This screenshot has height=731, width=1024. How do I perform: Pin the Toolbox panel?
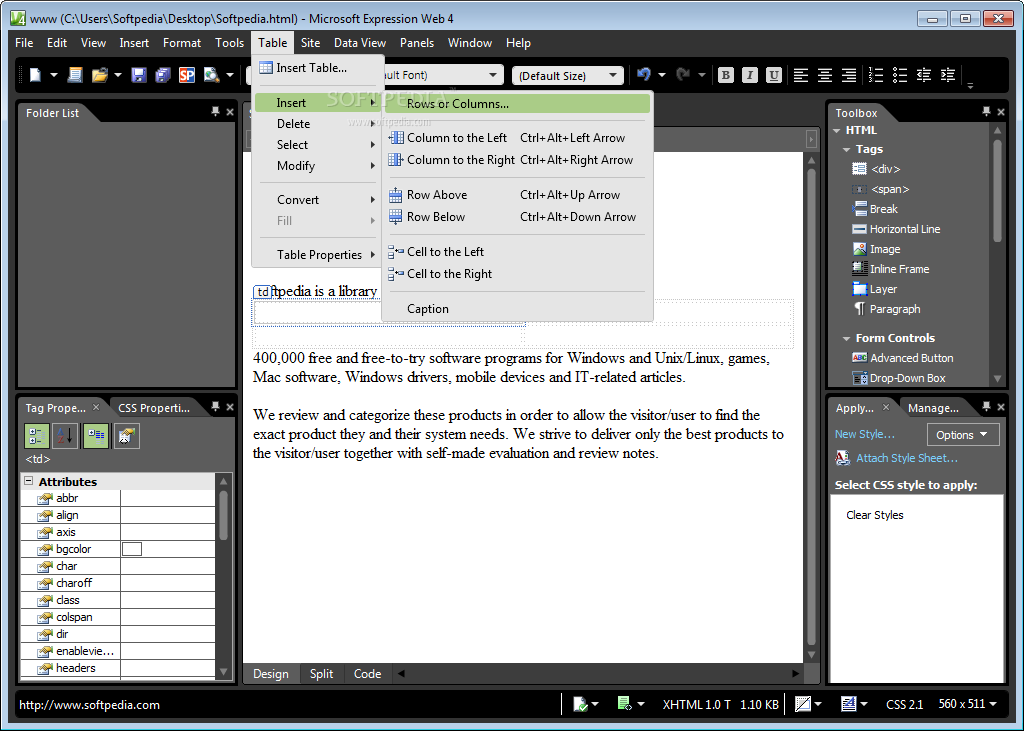(986, 112)
